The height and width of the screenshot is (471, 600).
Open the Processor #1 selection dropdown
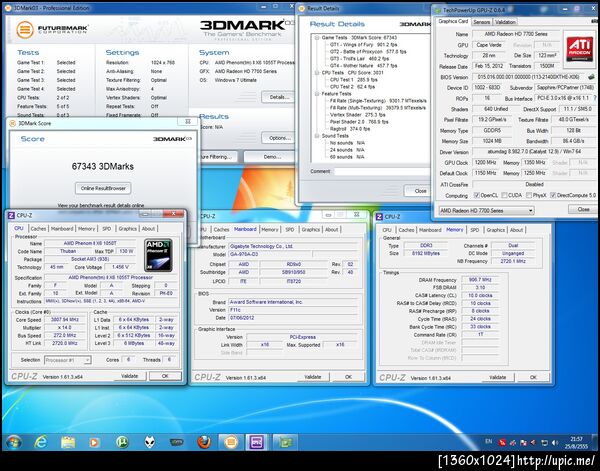coord(67,360)
